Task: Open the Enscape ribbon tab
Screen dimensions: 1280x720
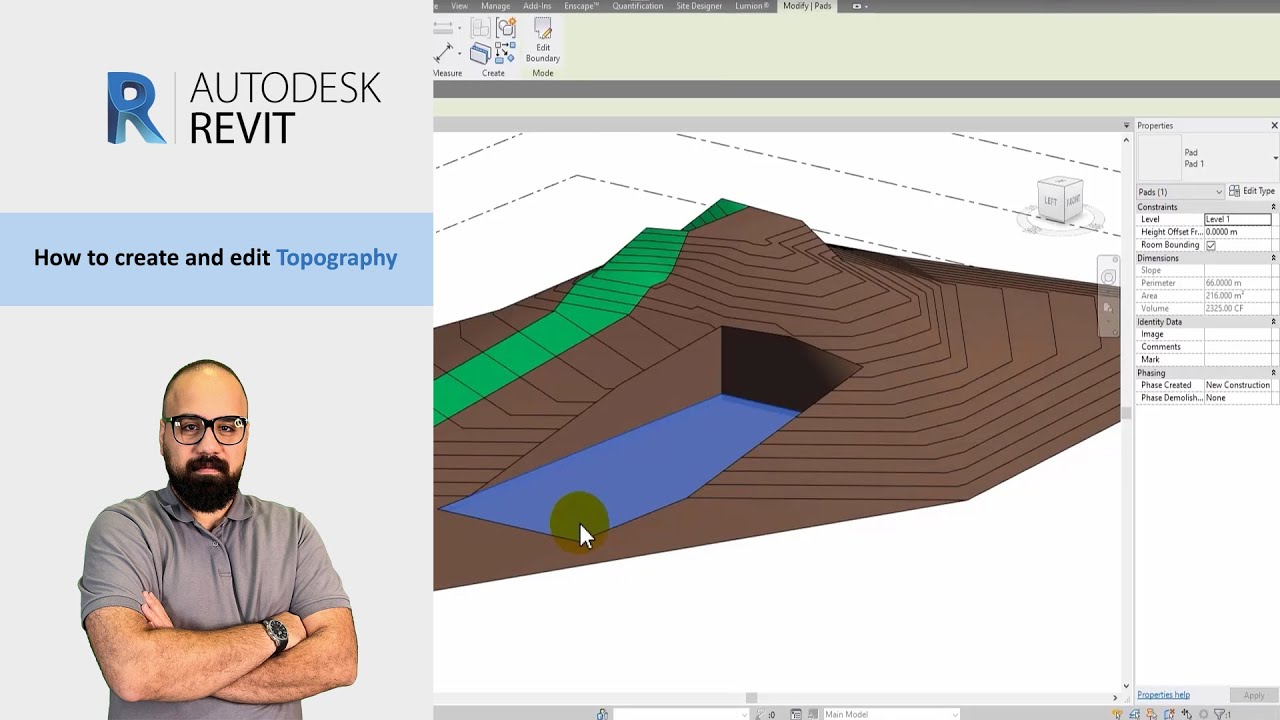Action: (581, 6)
